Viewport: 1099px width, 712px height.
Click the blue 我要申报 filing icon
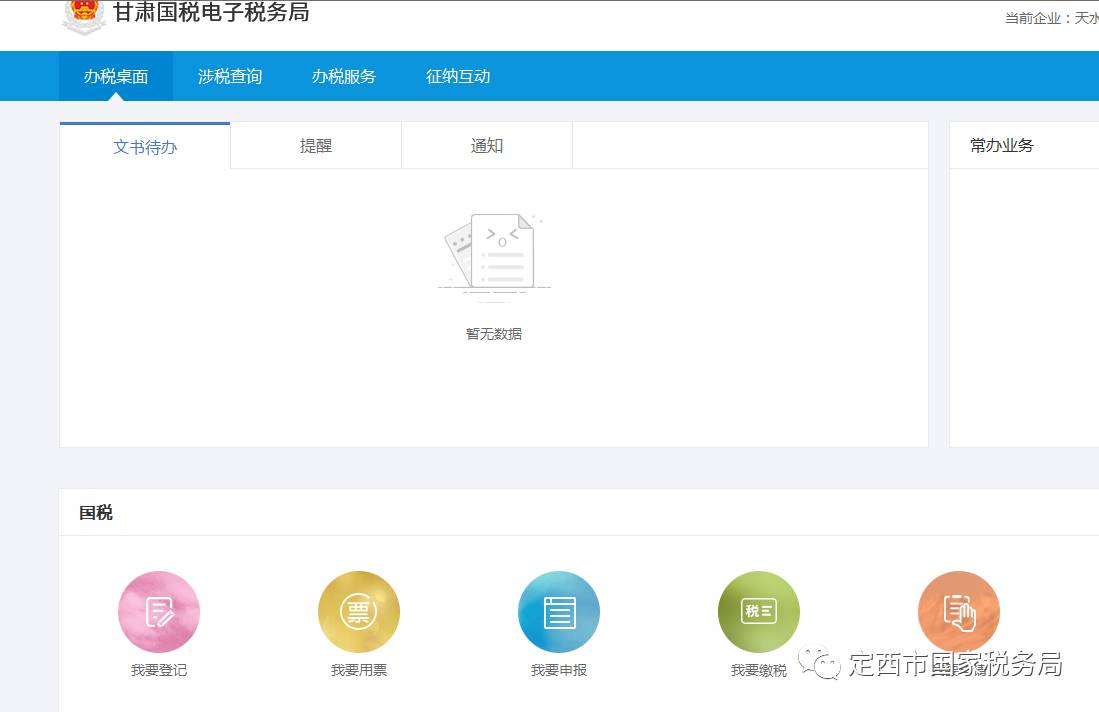click(x=558, y=611)
